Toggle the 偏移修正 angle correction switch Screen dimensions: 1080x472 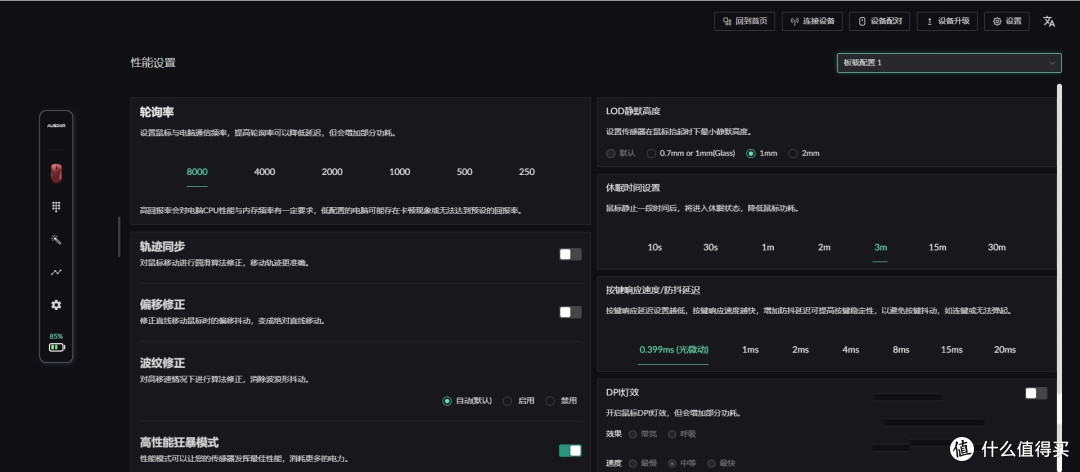570,312
